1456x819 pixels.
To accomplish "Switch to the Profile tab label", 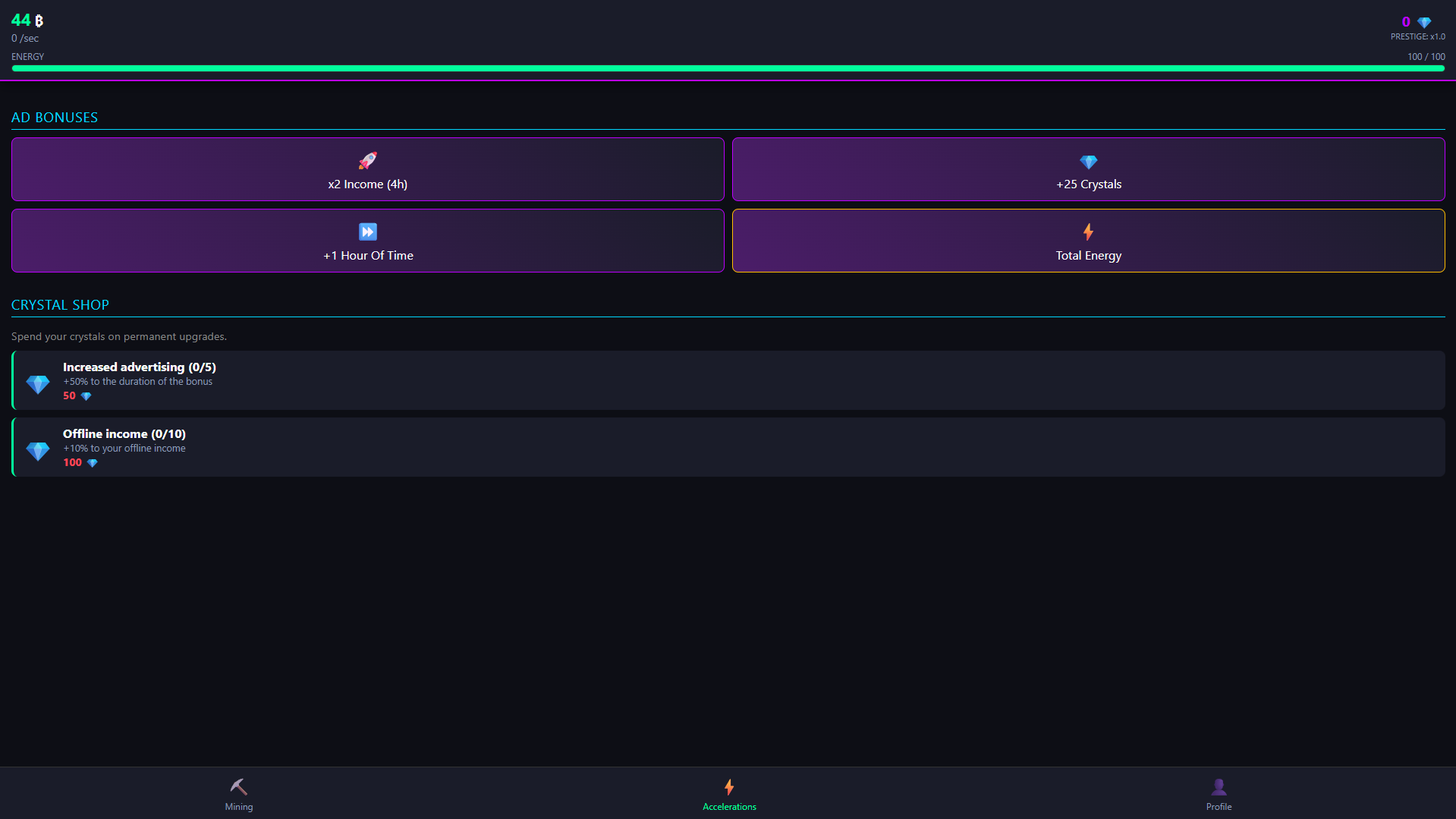I will click(1219, 807).
